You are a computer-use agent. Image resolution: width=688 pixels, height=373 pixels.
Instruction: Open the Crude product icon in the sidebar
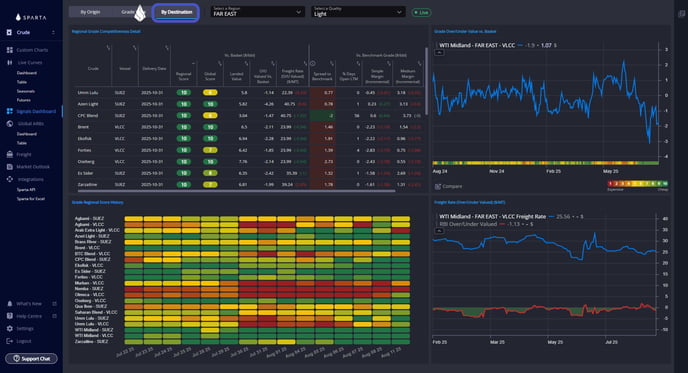(9, 32)
